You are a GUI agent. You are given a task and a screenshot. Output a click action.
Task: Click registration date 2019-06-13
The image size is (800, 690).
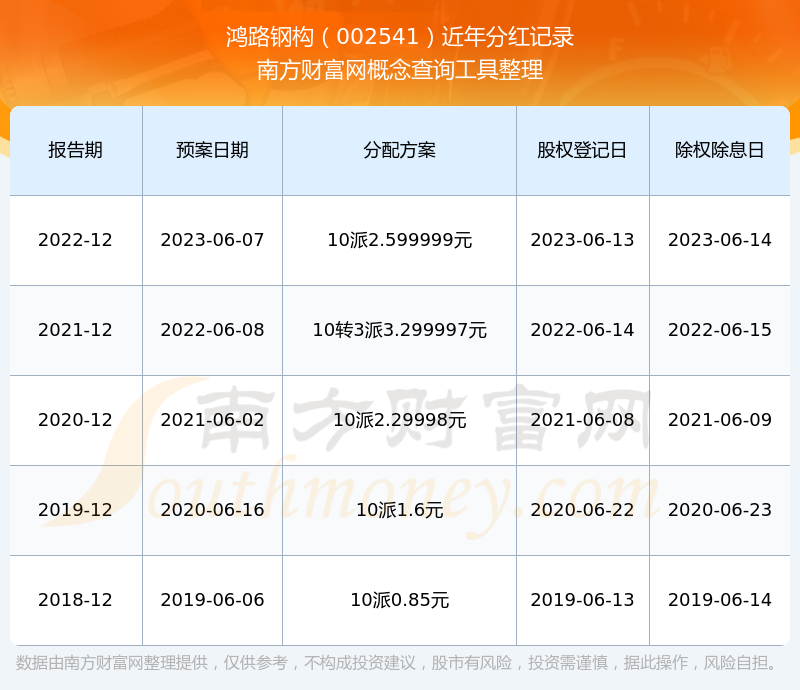click(582, 600)
